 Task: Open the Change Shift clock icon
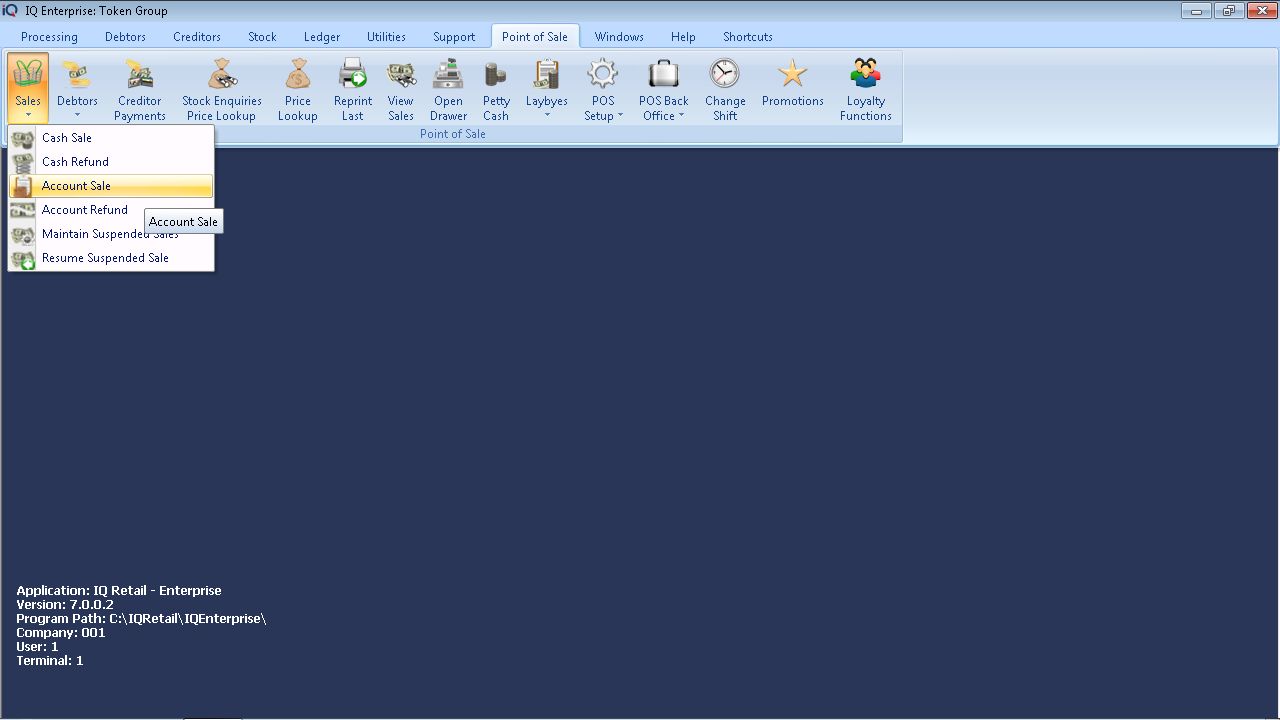pyautogui.click(x=725, y=73)
